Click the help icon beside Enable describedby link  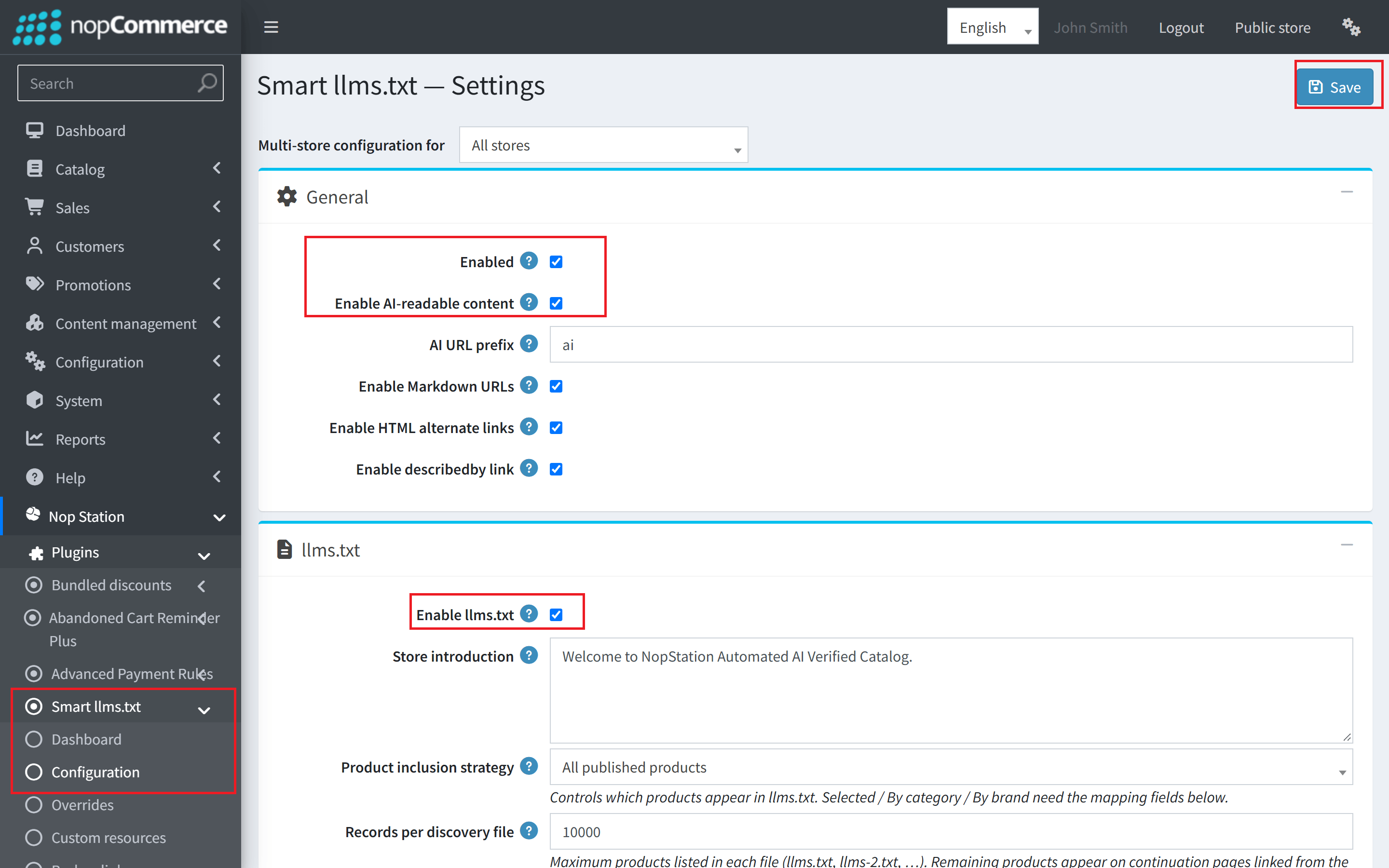click(529, 468)
